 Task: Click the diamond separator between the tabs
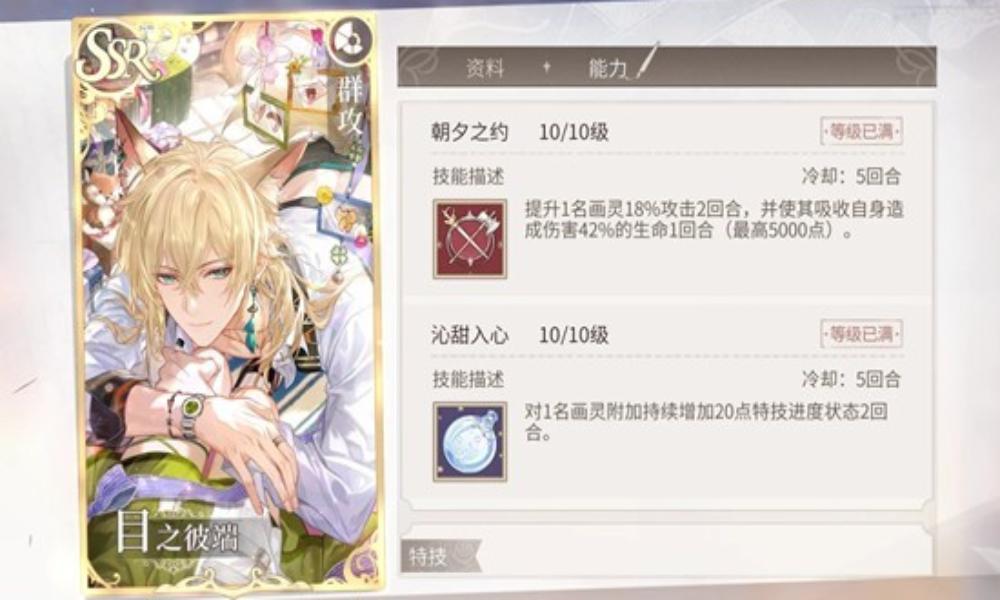pyautogui.click(x=547, y=66)
